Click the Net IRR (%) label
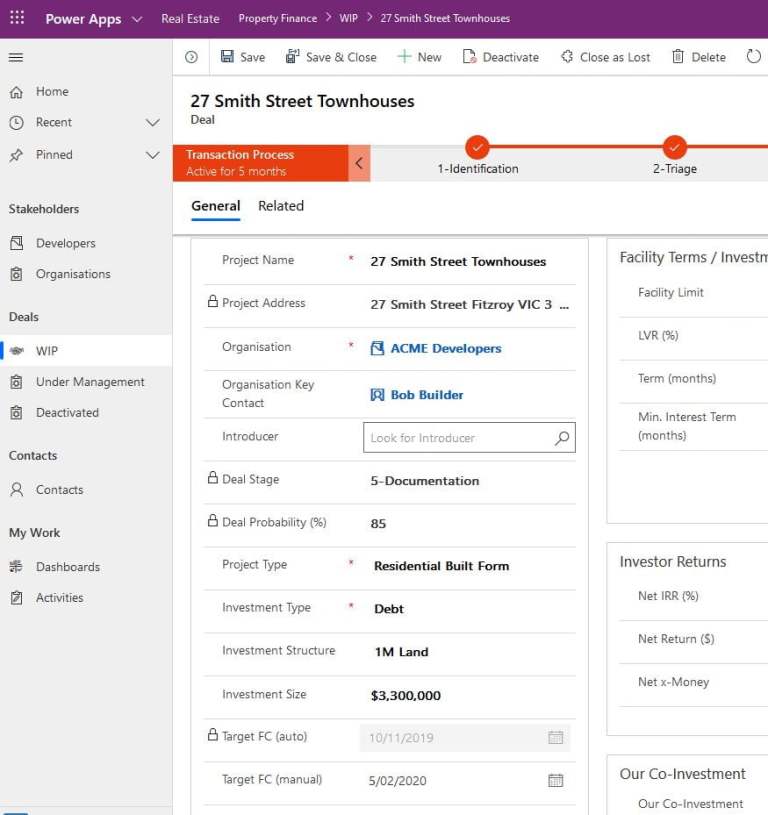This screenshot has height=815, width=768. [x=668, y=596]
